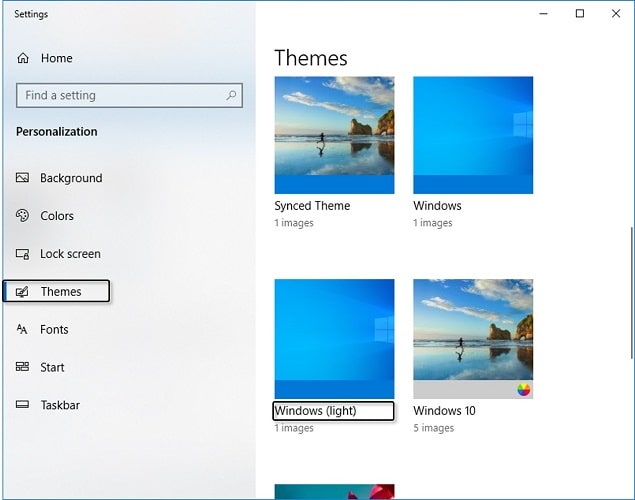Click the Taskbar bar icon

coord(22,404)
